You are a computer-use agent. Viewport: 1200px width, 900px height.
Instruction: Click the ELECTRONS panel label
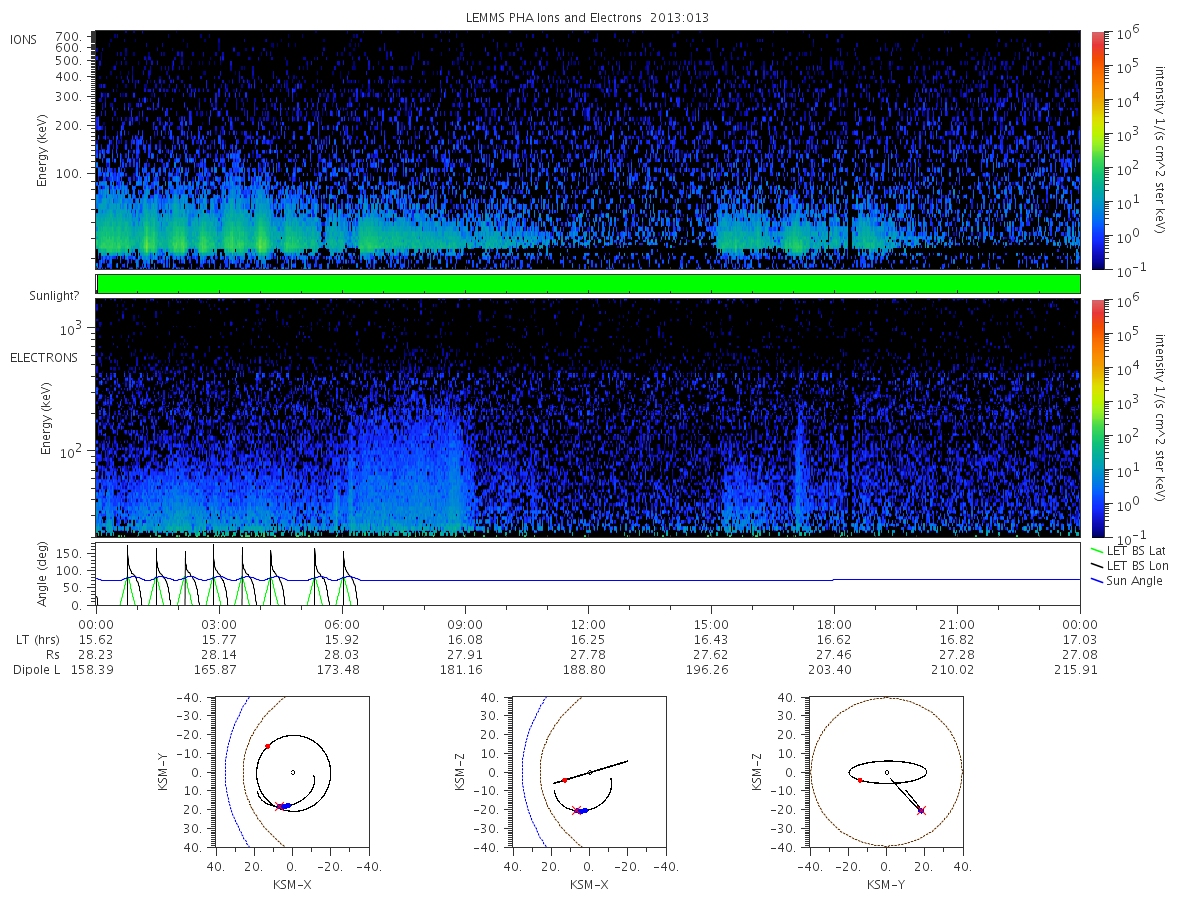point(43,357)
